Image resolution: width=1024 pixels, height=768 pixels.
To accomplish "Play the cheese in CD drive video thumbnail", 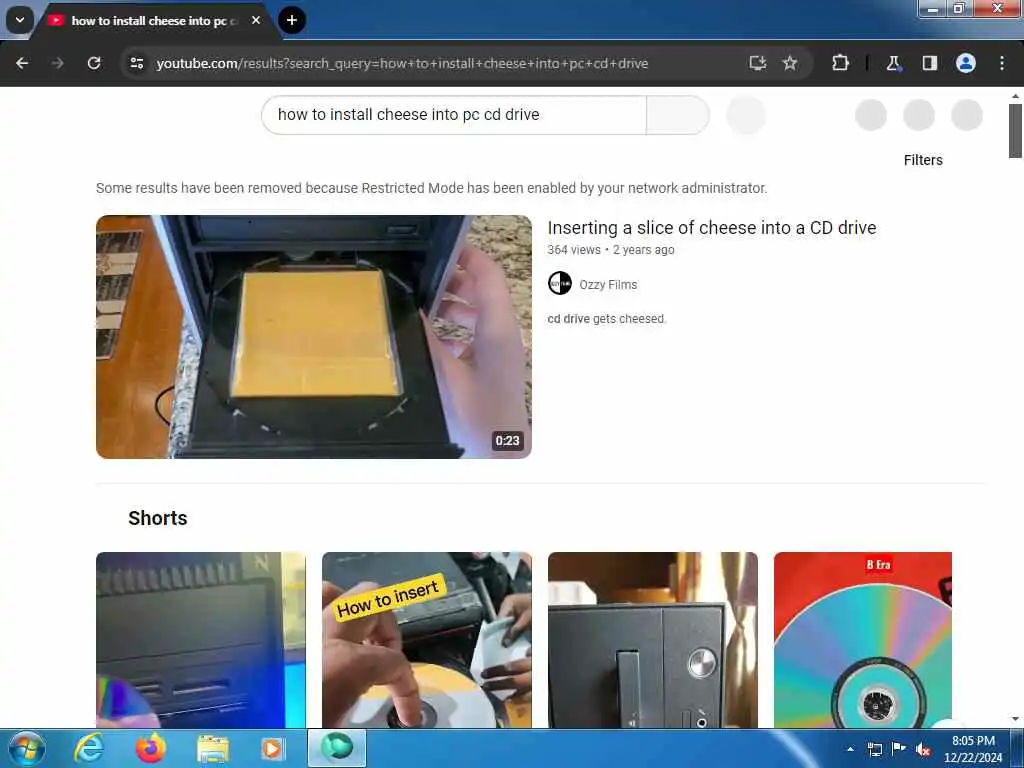I will pos(313,337).
